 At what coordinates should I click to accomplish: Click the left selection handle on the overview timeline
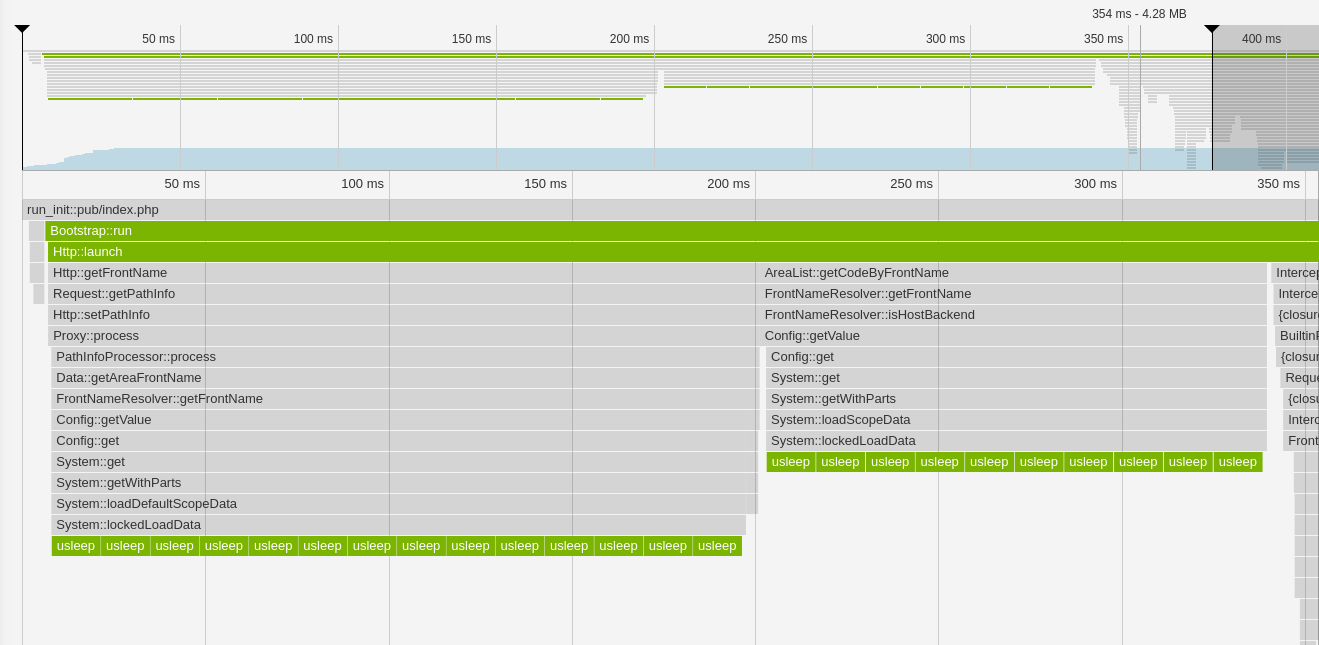(x=22, y=29)
